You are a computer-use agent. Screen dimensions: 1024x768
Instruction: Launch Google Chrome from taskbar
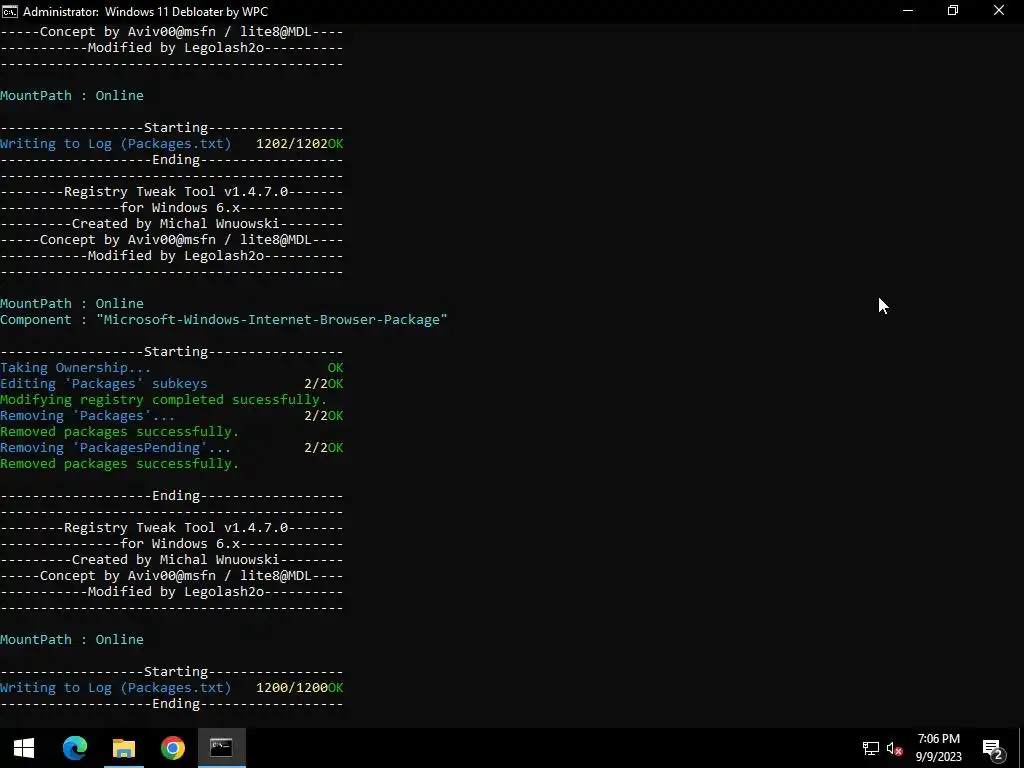172,748
